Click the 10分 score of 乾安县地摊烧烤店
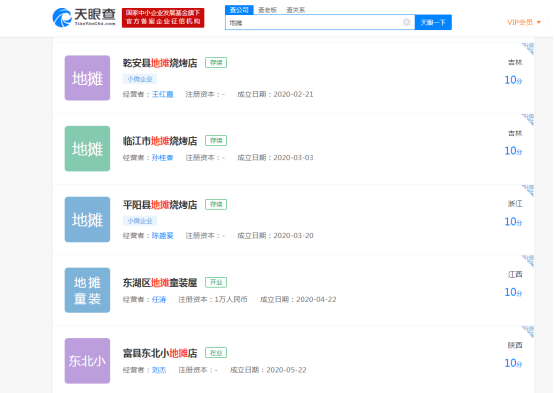Screen dimensions: 554x393 coord(513,80)
